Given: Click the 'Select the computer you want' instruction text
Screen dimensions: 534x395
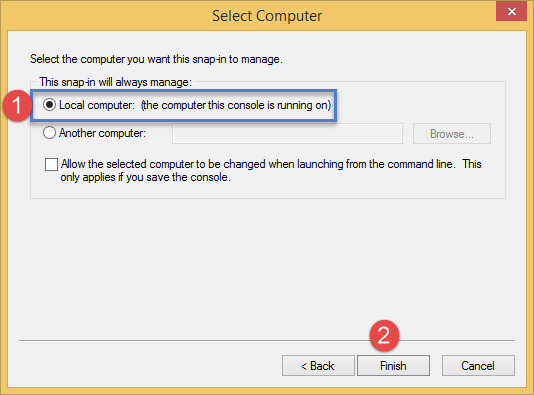Looking at the screenshot, I should coord(156,59).
